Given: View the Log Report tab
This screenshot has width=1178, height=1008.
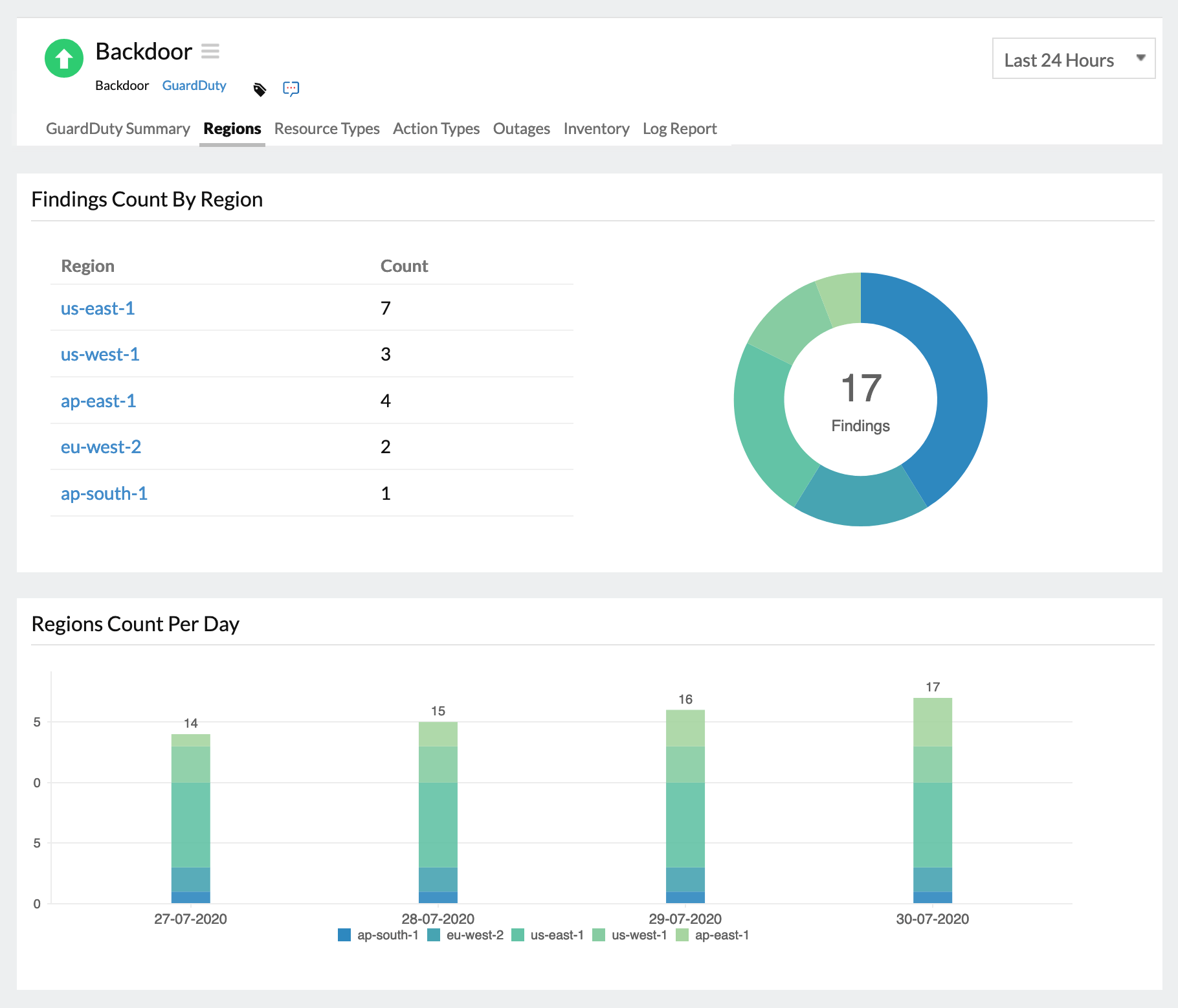Looking at the screenshot, I should (679, 128).
